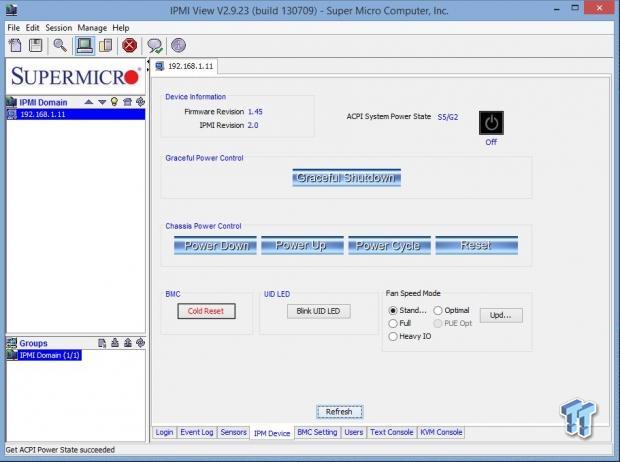
Task: Click the yellow copy pages toolbar icon
Action: [106, 45]
